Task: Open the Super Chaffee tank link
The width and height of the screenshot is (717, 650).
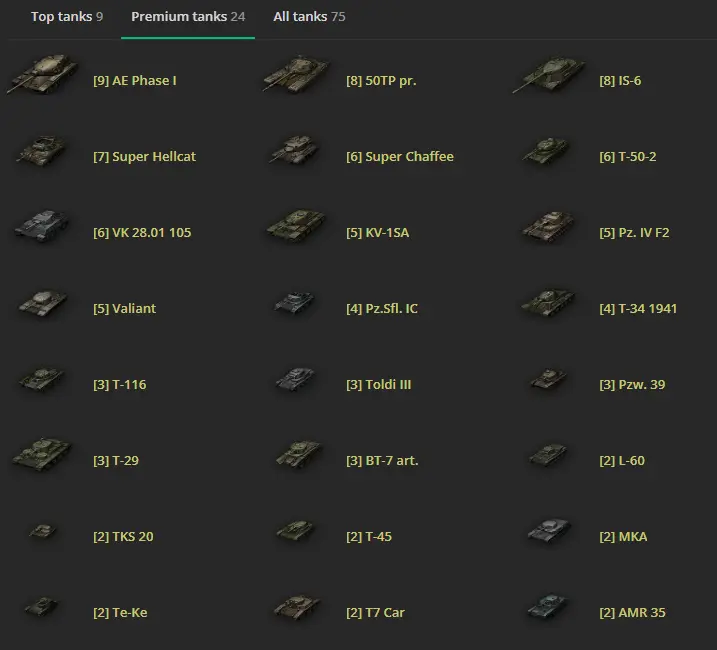Action: click(399, 157)
